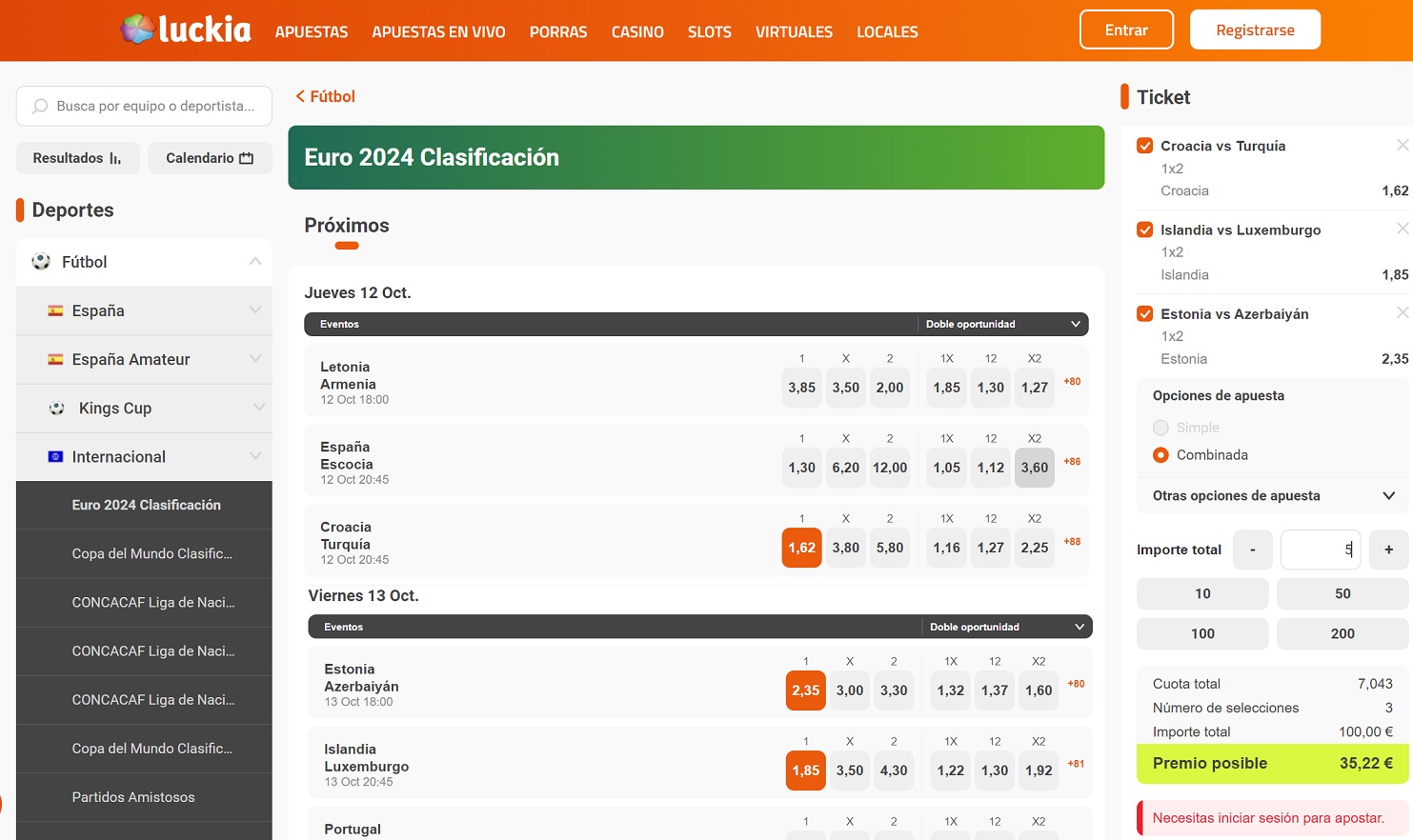Uncheck Estonia vs Azerbaiyán selection

coord(1145,313)
